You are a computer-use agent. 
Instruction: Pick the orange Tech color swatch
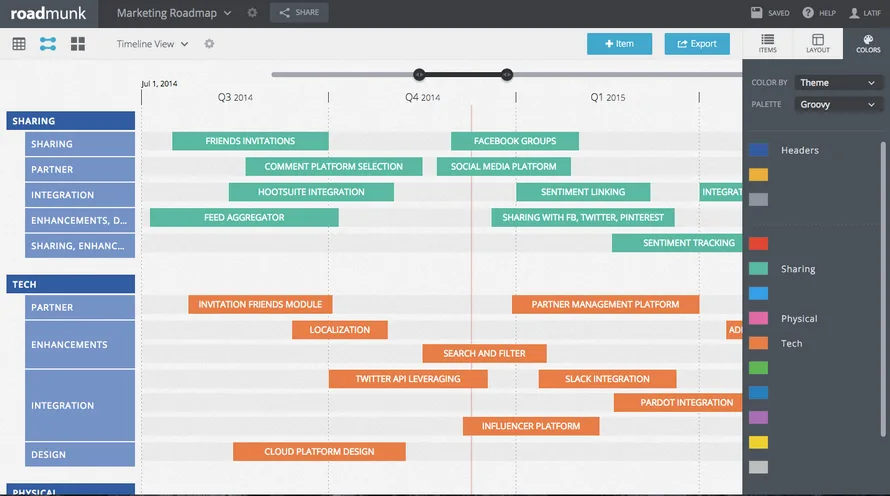pyautogui.click(x=758, y=343)
